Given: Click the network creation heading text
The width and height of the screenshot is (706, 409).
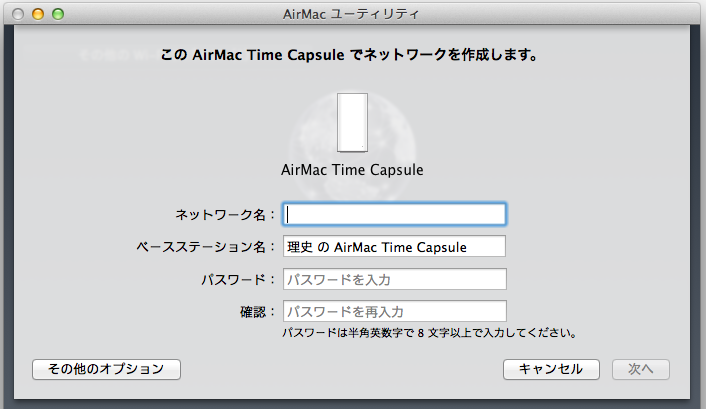Looking at the screenshot, I should [x=352, y=56].
